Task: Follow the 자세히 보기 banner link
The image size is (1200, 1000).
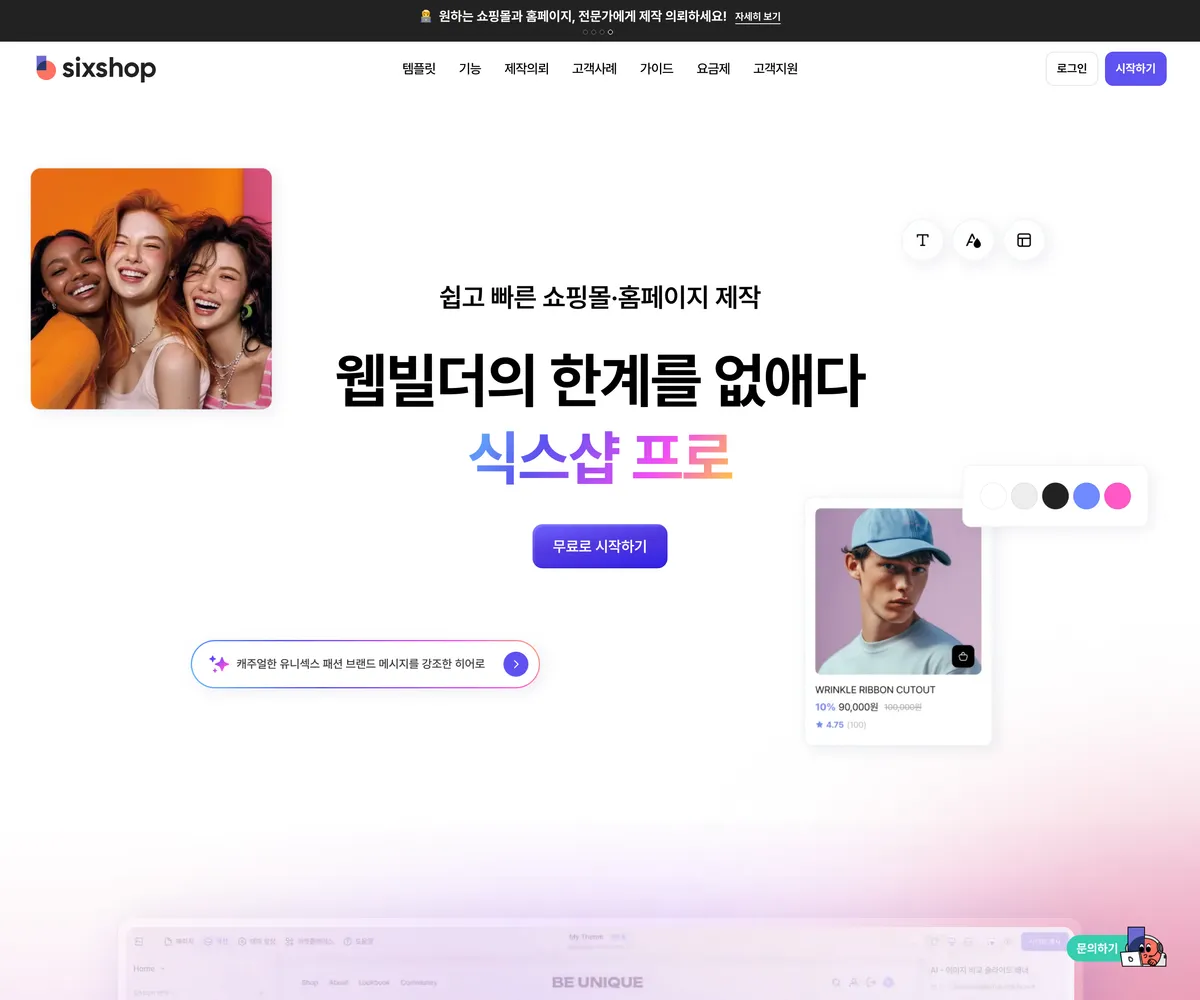Action: pos(758,17)
